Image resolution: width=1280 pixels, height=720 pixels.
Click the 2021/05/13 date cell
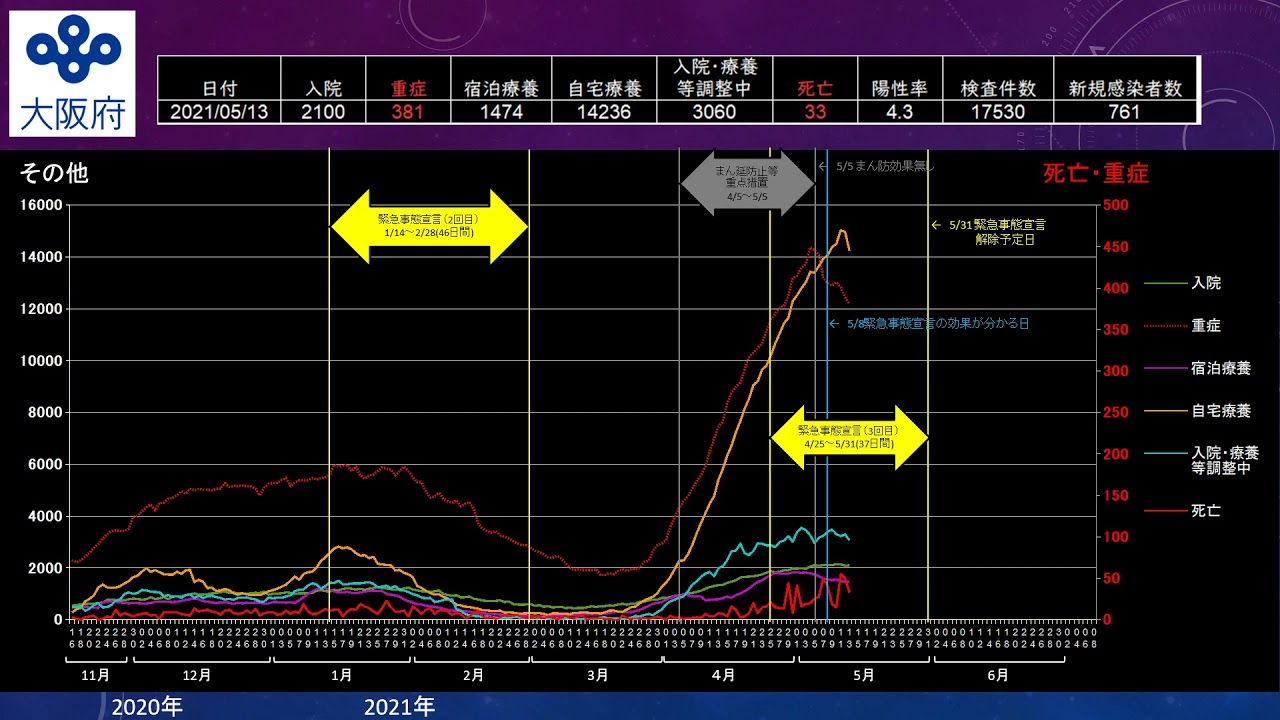pyautogui.click(x=219, y=112)
